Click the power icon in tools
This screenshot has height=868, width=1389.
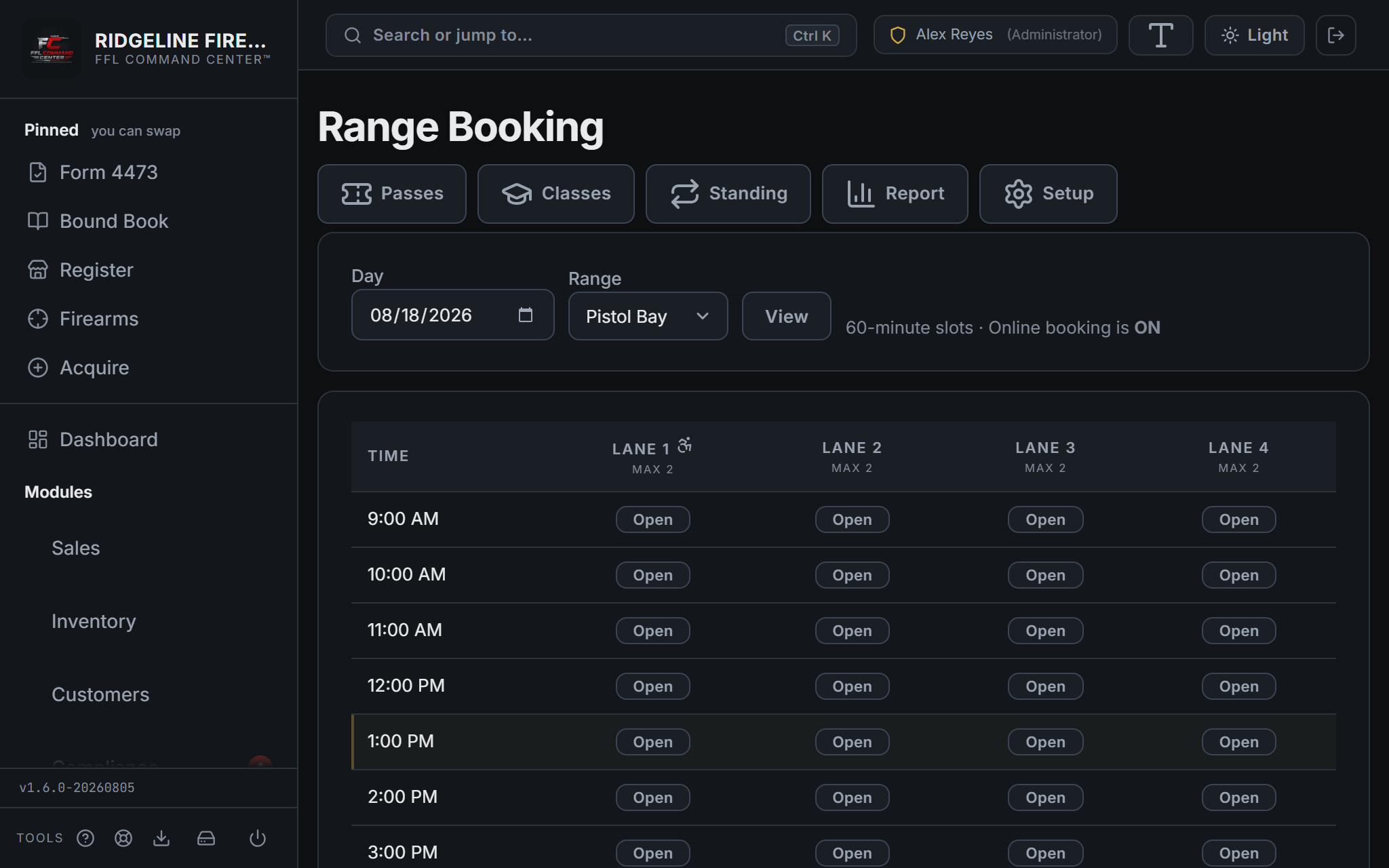click(x=258, y=838)
